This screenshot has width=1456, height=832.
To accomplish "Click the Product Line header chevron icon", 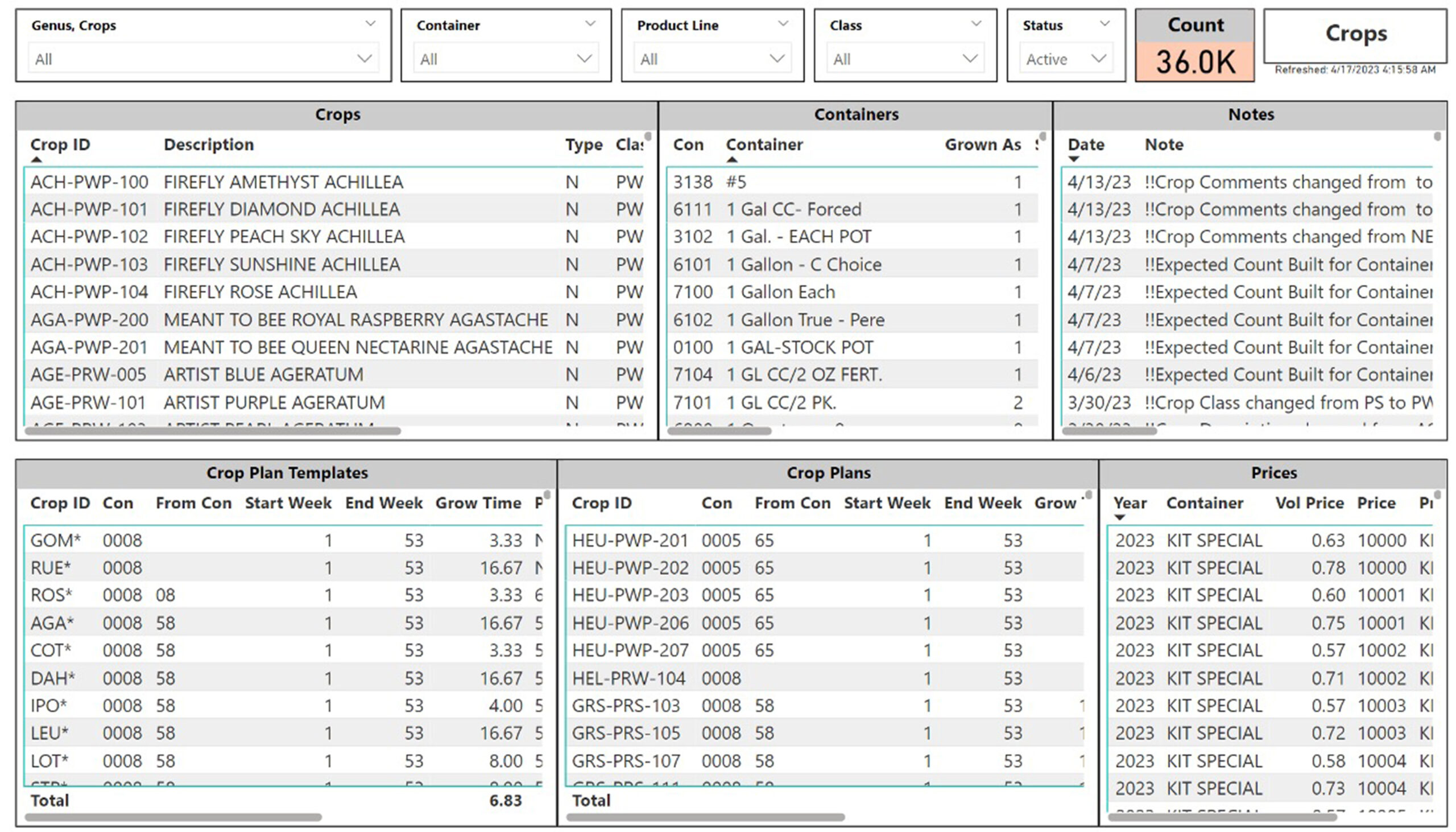I will pyautogui.click(x=783, y=23).
